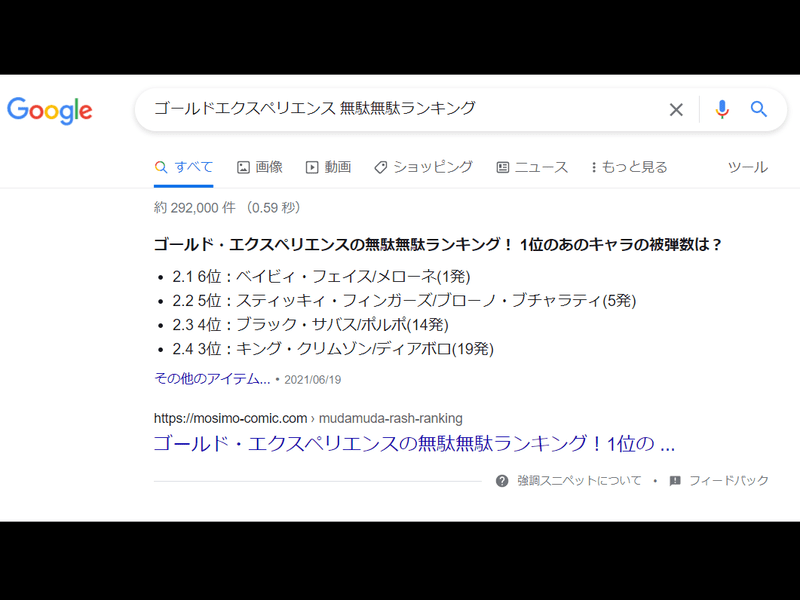Viewport: 800px width, 600px height.
Task: Click the blue magnifier search button
Action: (759, 110)
